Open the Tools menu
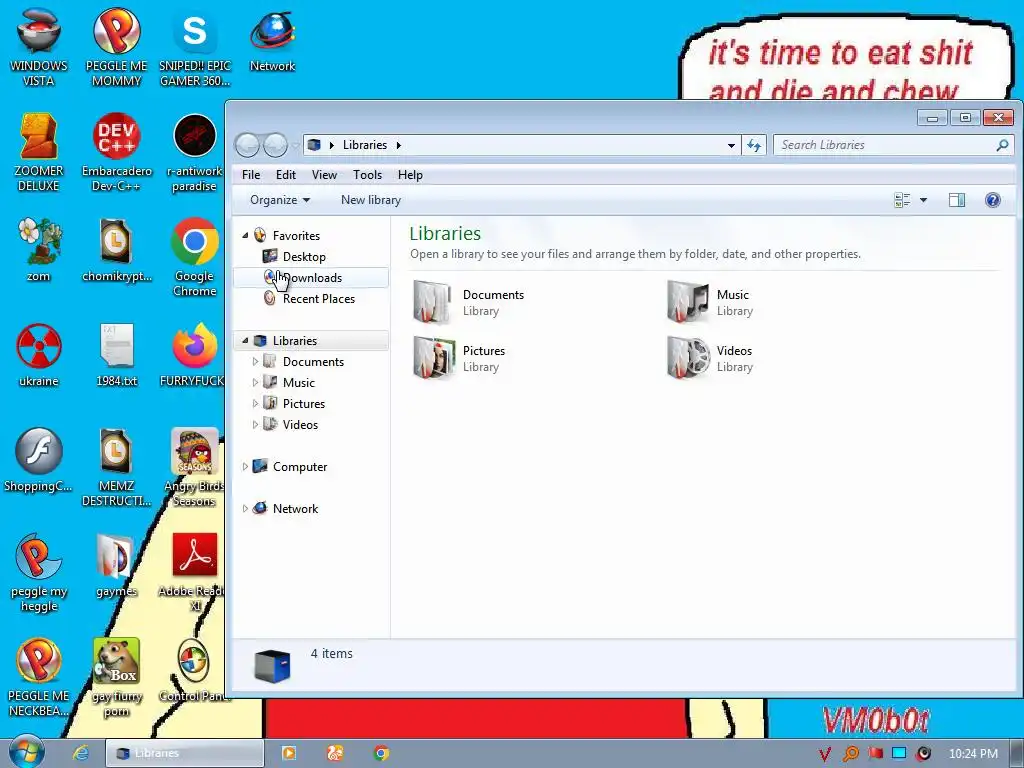The image size is (1024, 768). pos(367,174)
